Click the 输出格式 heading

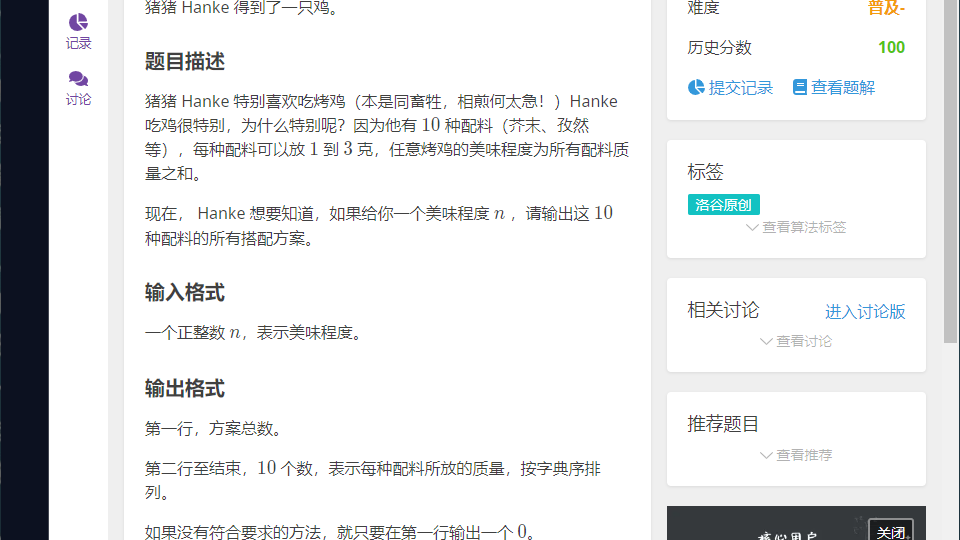[185, 389]
